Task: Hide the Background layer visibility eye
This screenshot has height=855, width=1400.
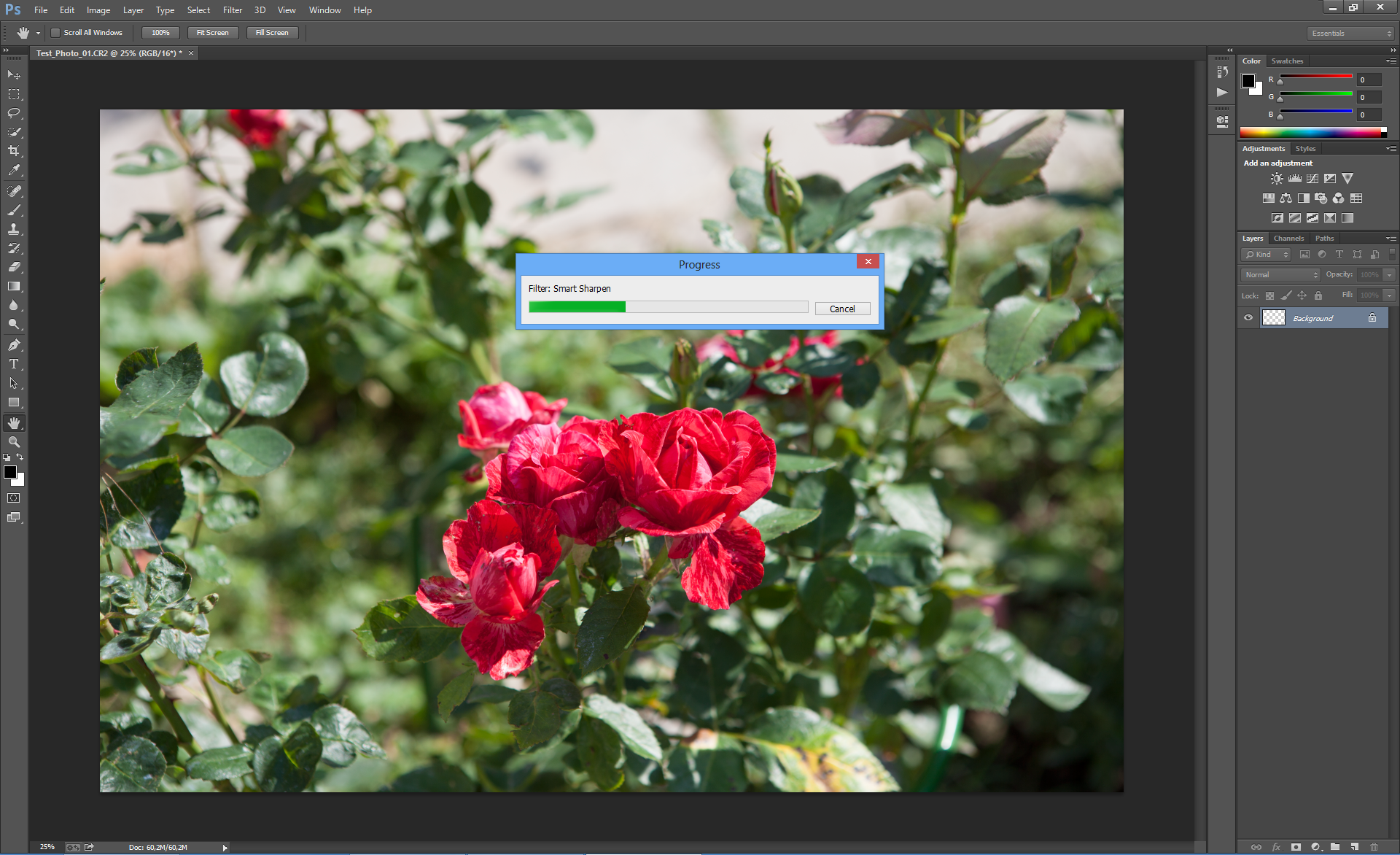Action: point(1248,318)
